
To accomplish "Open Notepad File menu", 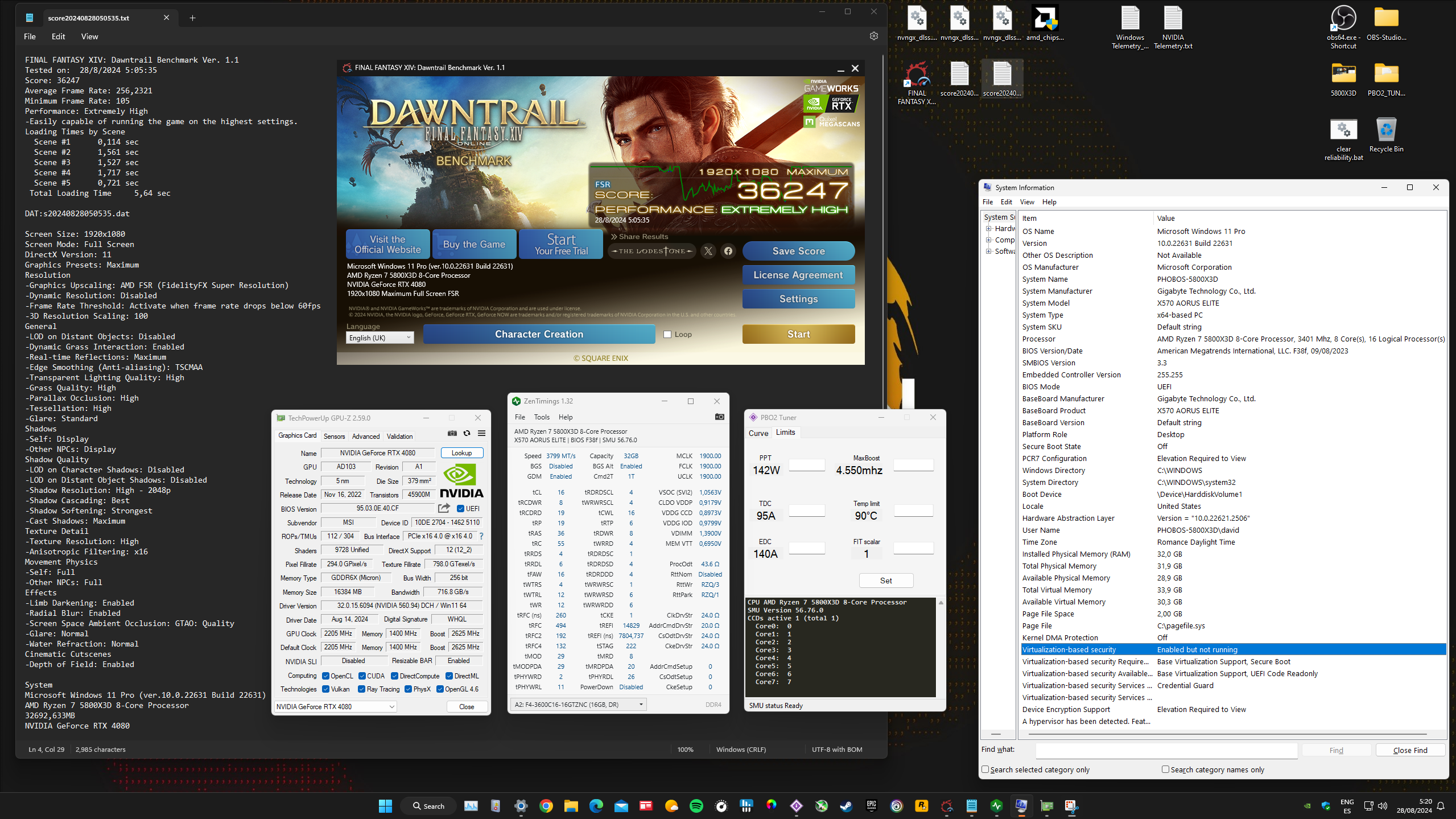I will pyautogui.click(x=30, y=36).
